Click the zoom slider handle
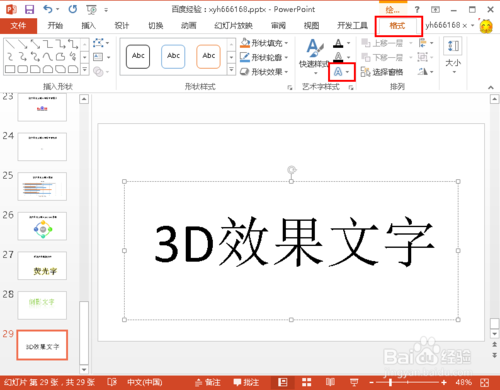Viewport: 500px width, 390px height. coord(390,382)
